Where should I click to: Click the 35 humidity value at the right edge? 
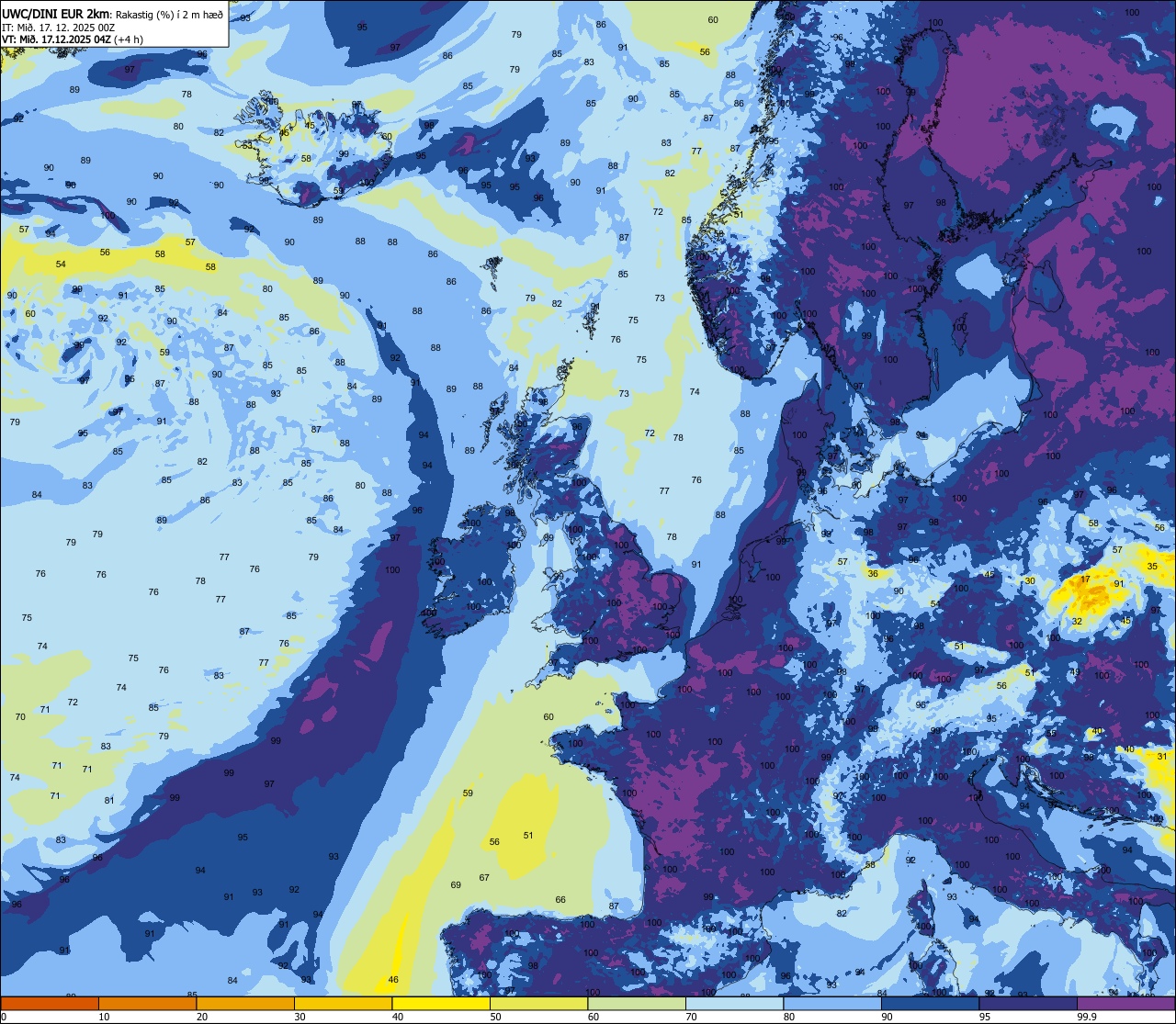1152,567
